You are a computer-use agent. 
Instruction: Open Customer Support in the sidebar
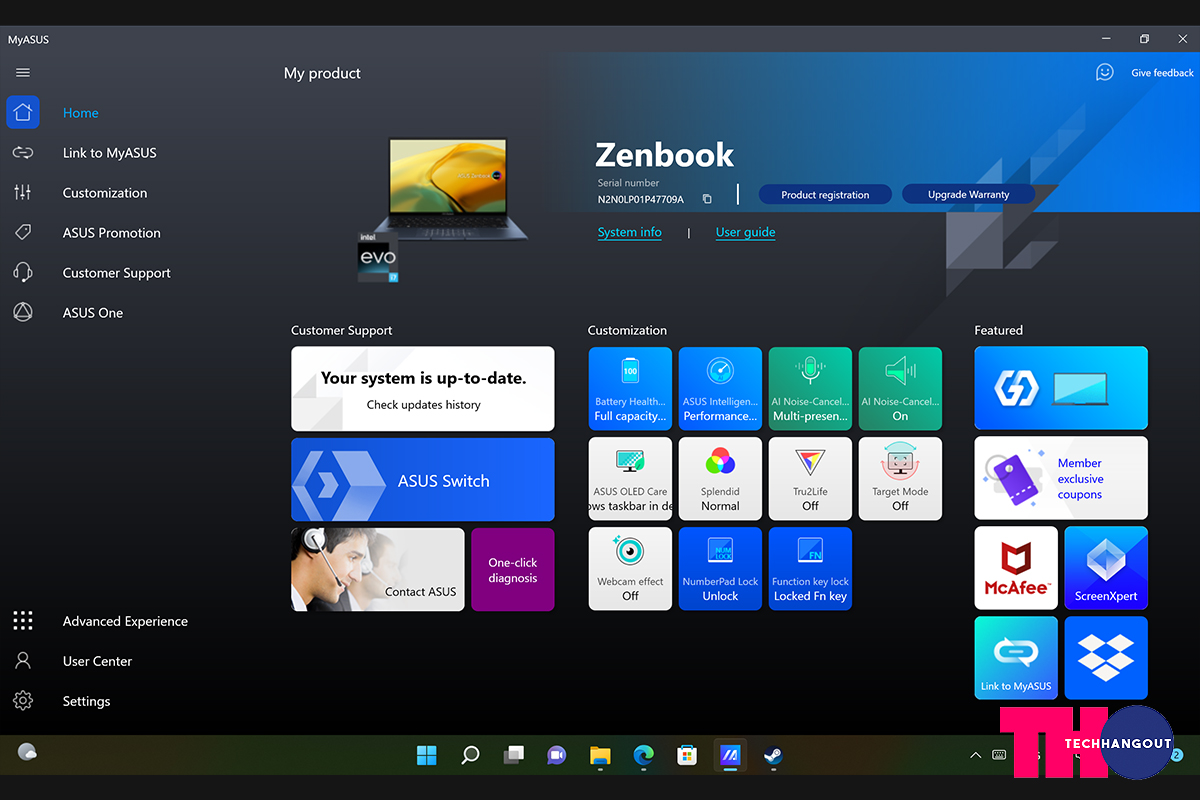click(117, 273)
